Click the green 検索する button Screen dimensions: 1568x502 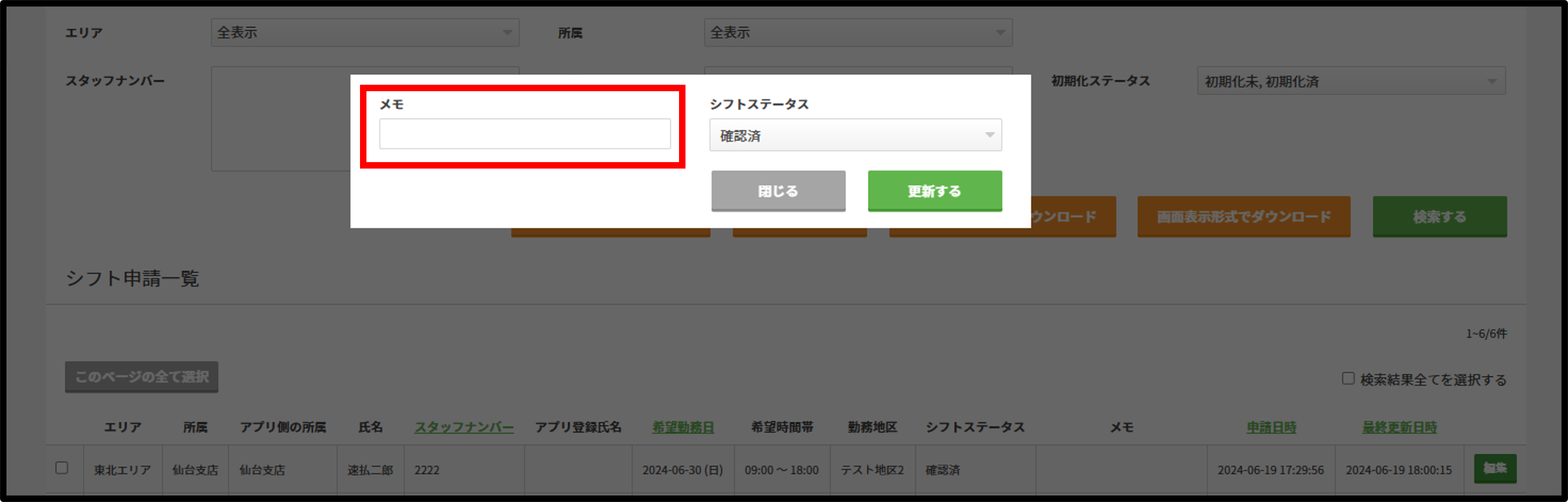tap(1440, 216)
